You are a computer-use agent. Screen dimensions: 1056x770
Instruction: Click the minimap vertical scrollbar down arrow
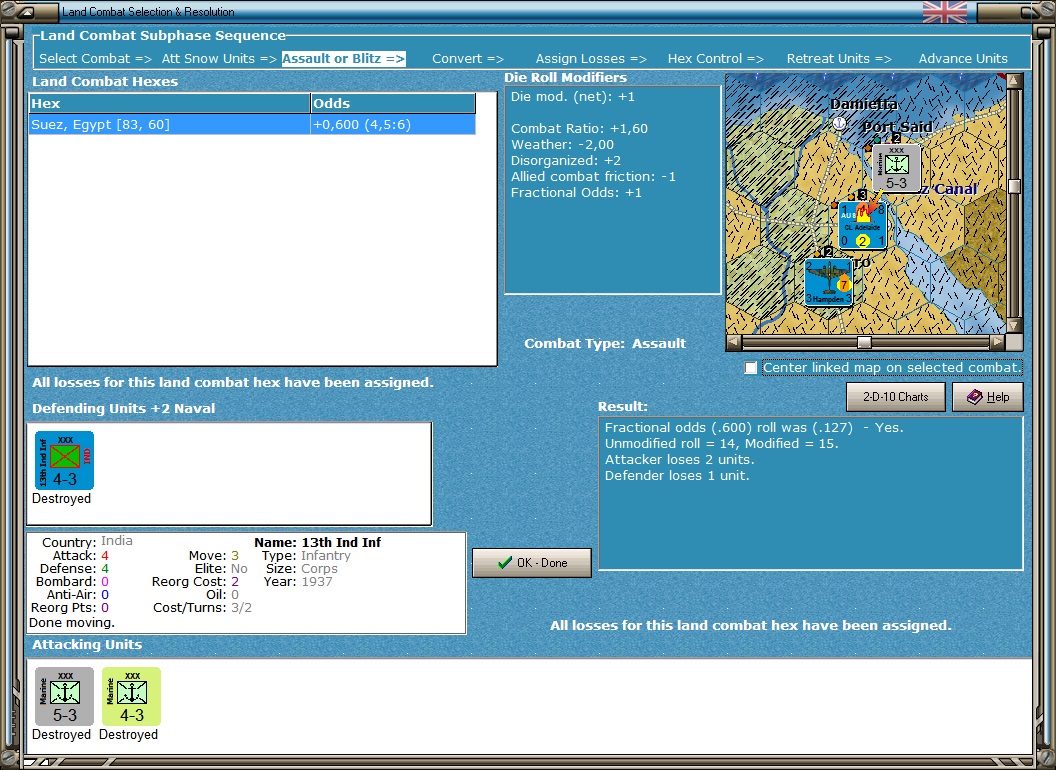pyautogui.click(x=1014, y=325)
